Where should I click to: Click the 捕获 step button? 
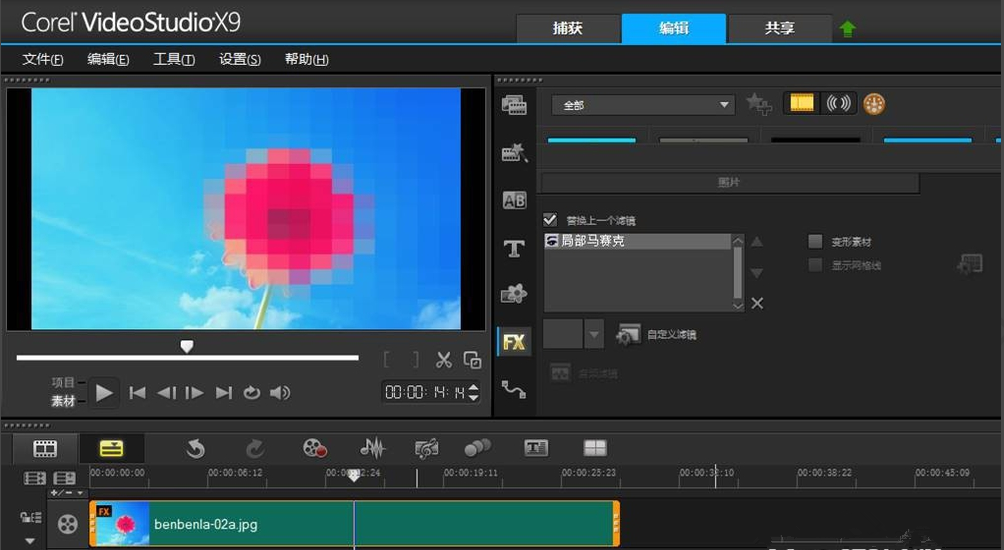tap(567, 28)
